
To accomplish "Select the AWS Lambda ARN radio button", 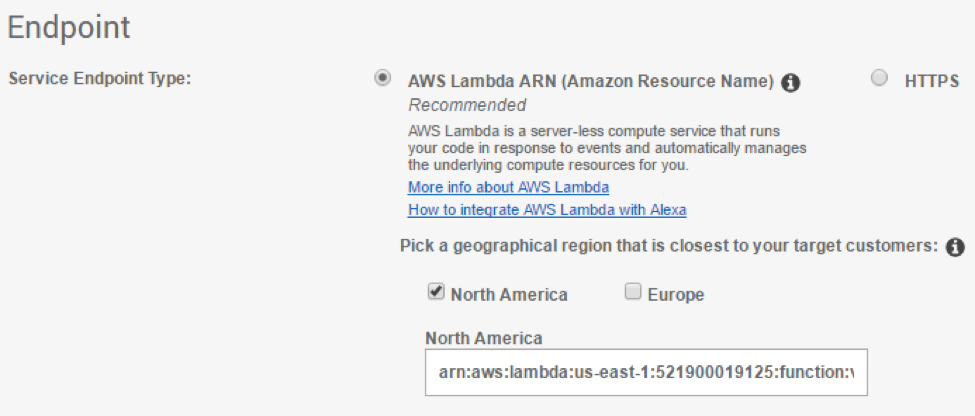I will click(x=382, y=79).
